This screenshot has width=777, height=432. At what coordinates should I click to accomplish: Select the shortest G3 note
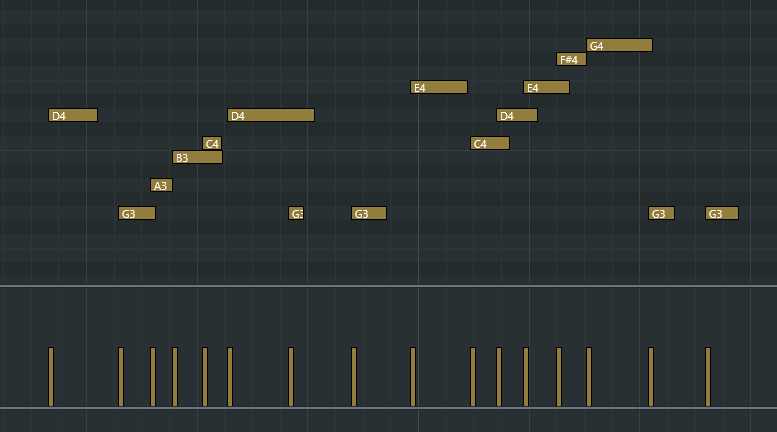[296, 213]
